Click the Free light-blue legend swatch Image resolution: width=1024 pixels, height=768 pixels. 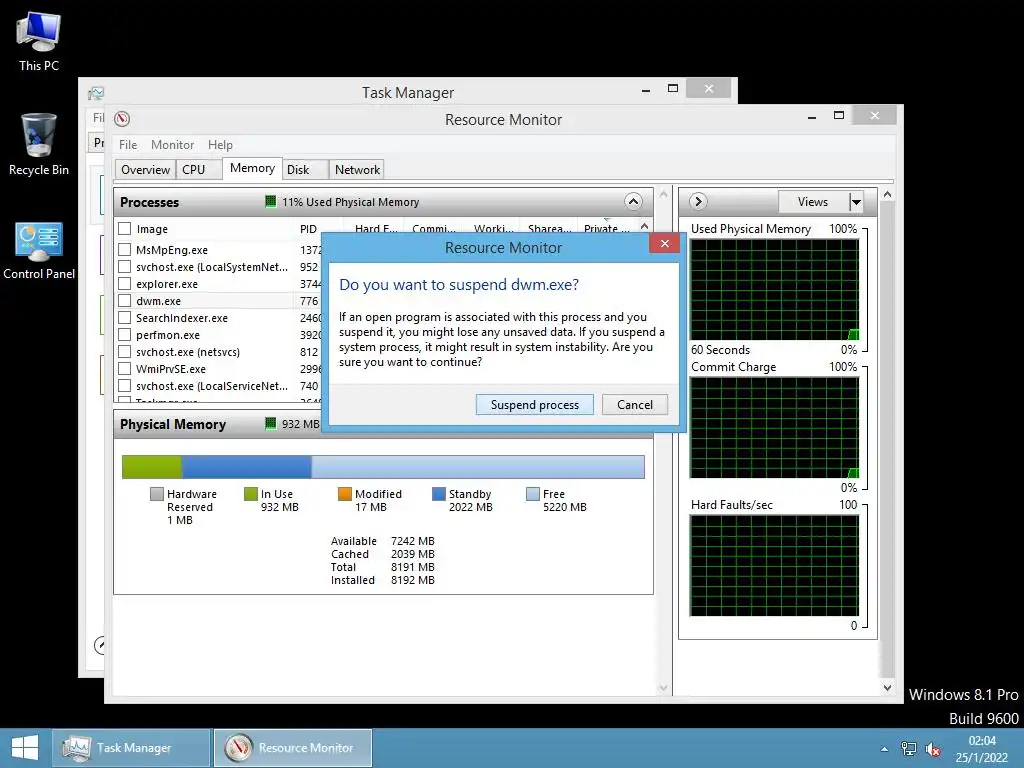point(533,494)
